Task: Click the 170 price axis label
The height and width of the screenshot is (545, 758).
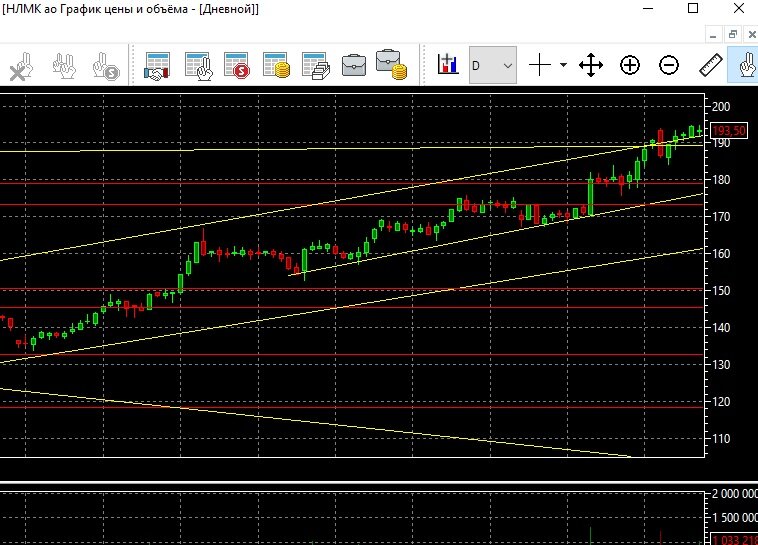Action: 721,217
